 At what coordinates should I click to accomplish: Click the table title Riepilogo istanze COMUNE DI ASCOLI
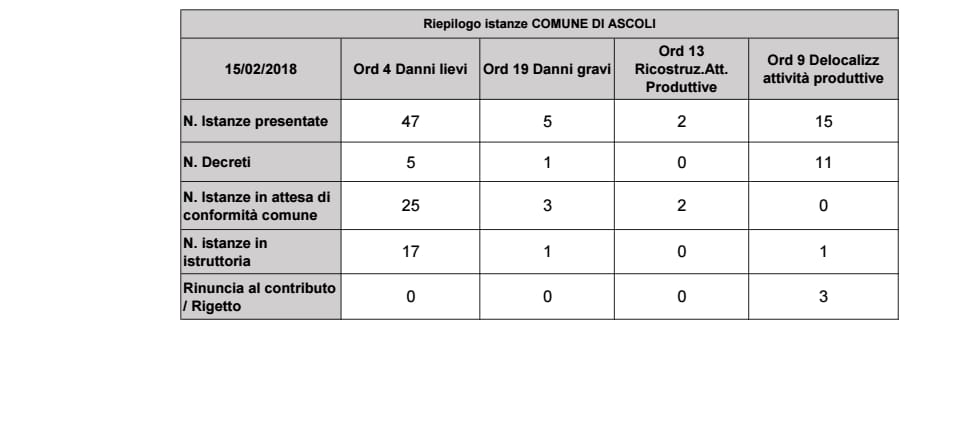coord(539,24)
